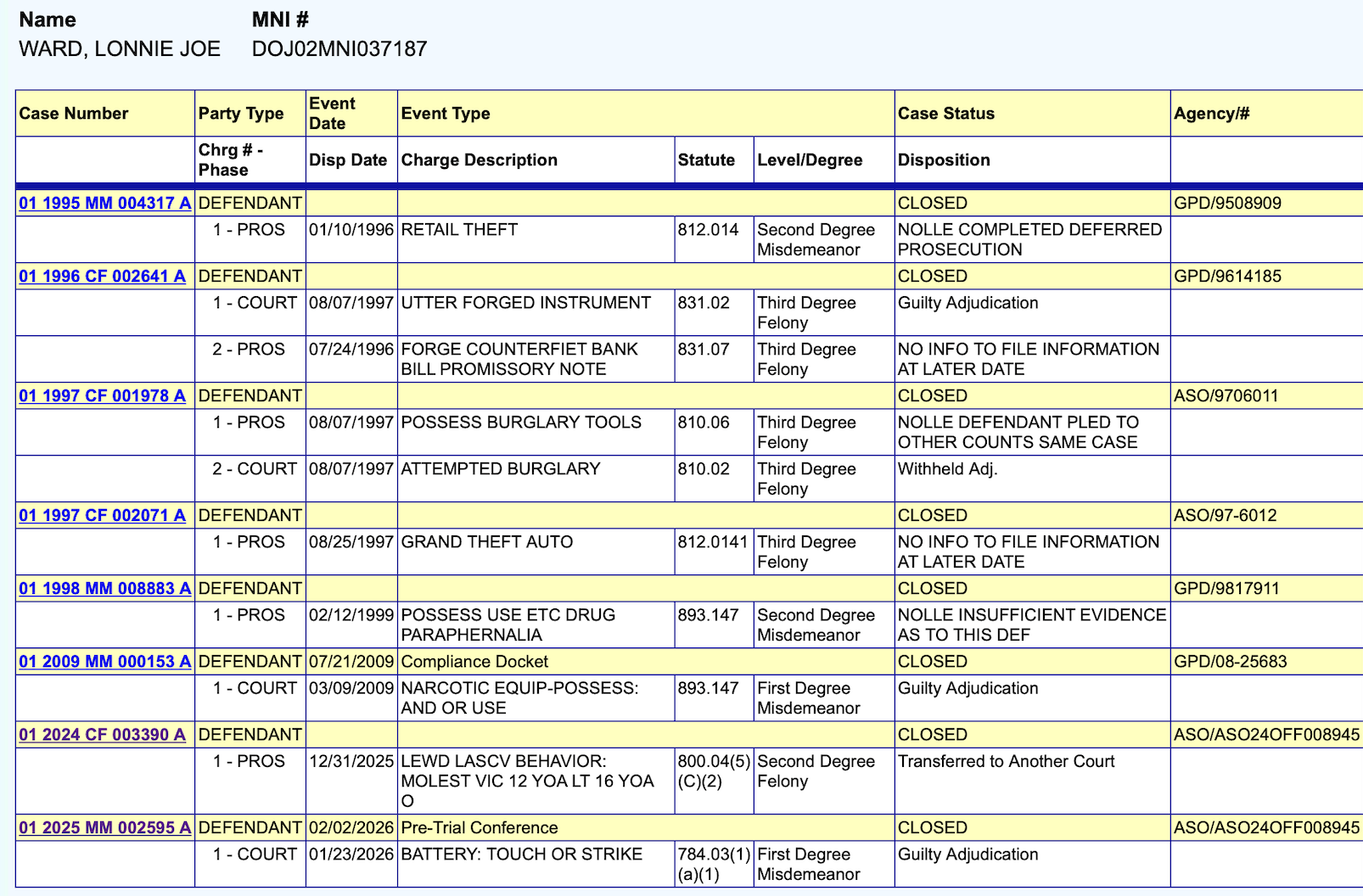Select the POSSESS BURGLARY TOOLS charge
The image size is (1363, 896).
(x=521, y=422)
